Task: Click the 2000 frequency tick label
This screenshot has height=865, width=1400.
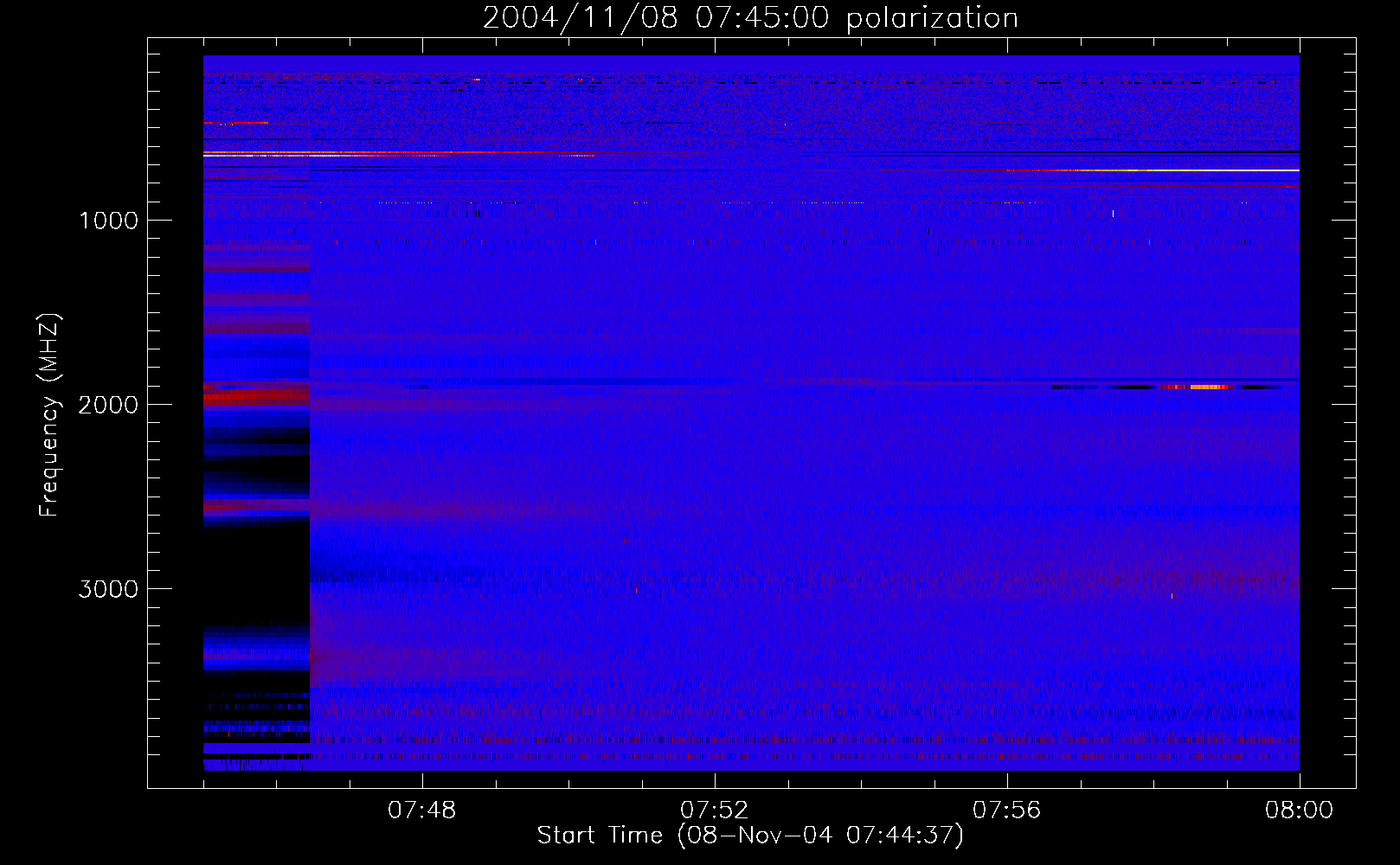Action: (x=108, y=405)
